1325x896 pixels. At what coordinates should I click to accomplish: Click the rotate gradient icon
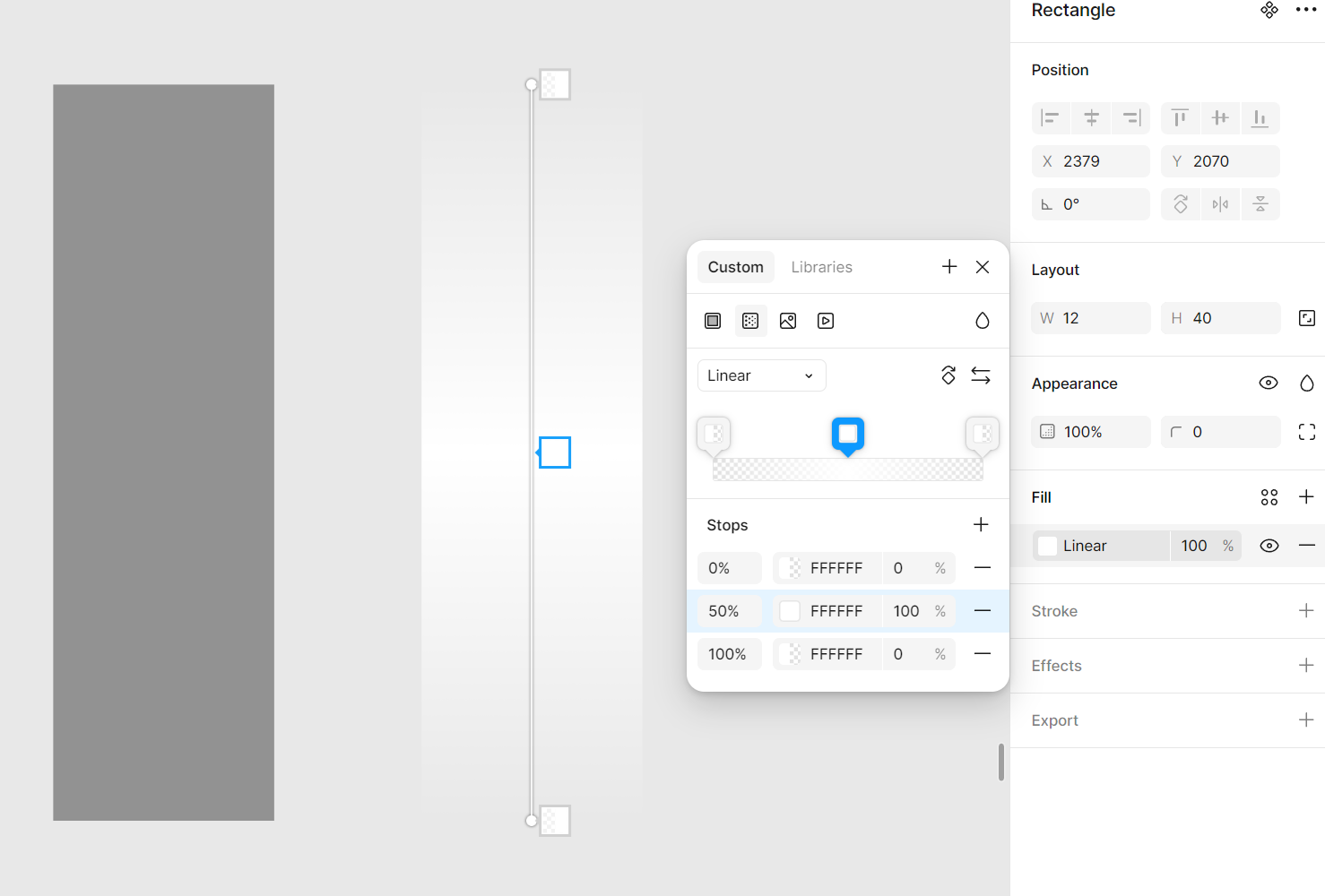click(x=948, y=375)
